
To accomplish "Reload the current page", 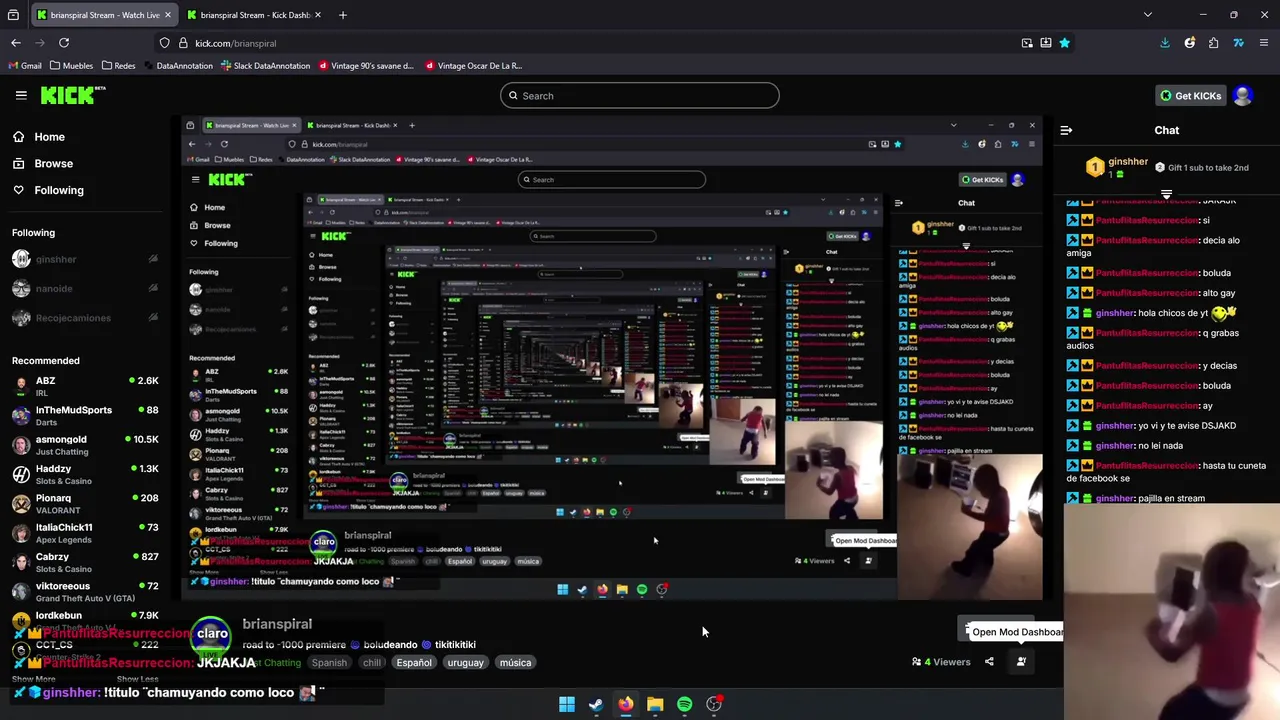I will click(64, 43).
